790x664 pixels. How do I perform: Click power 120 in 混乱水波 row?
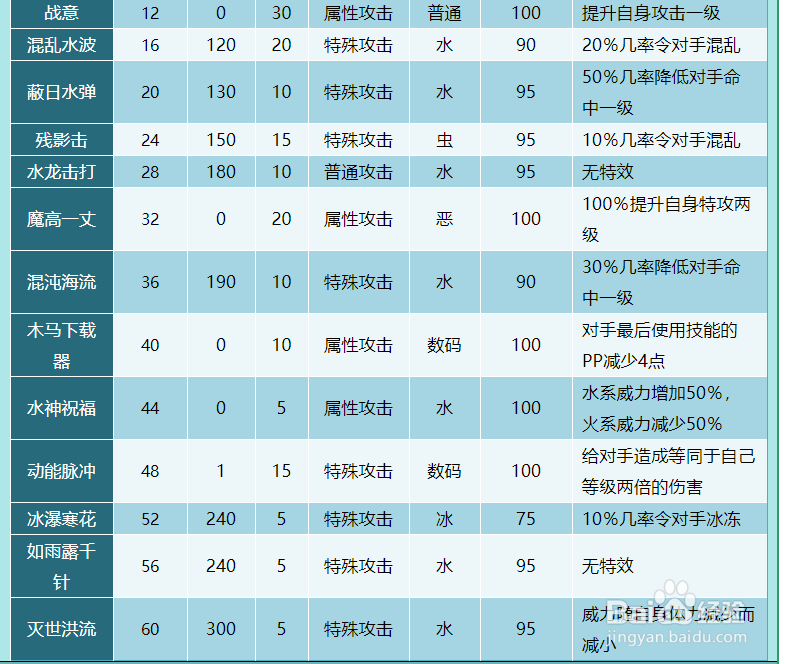coord(221,45)
